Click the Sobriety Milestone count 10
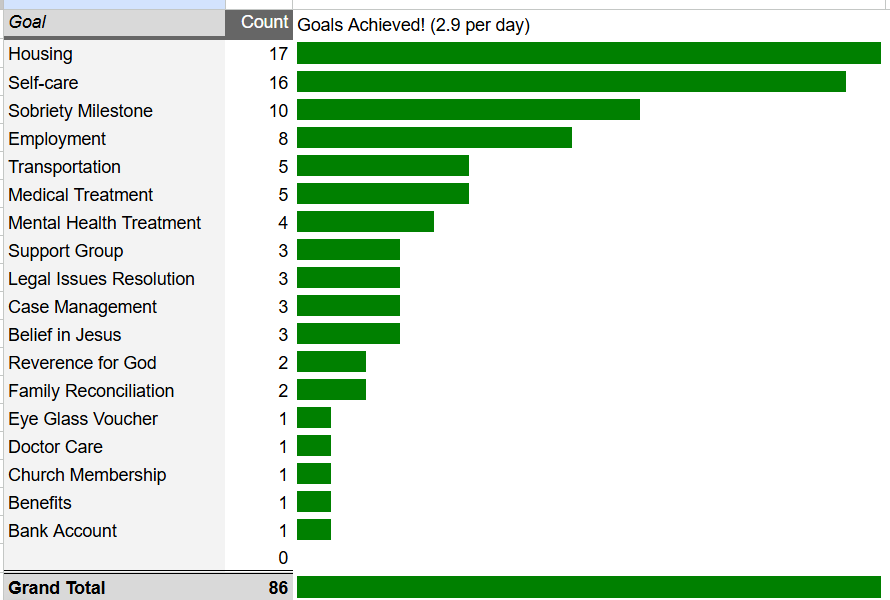Screen dimensions: 890x600 tap(278, 111)
